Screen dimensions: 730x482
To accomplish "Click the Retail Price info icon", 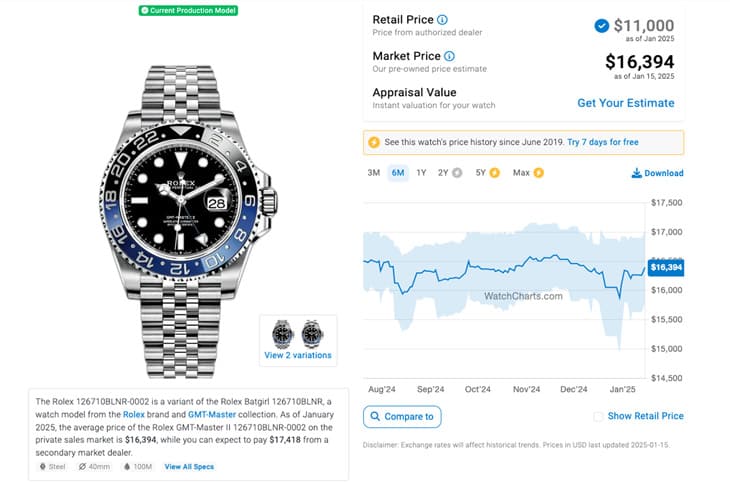I will coord(442,20).
